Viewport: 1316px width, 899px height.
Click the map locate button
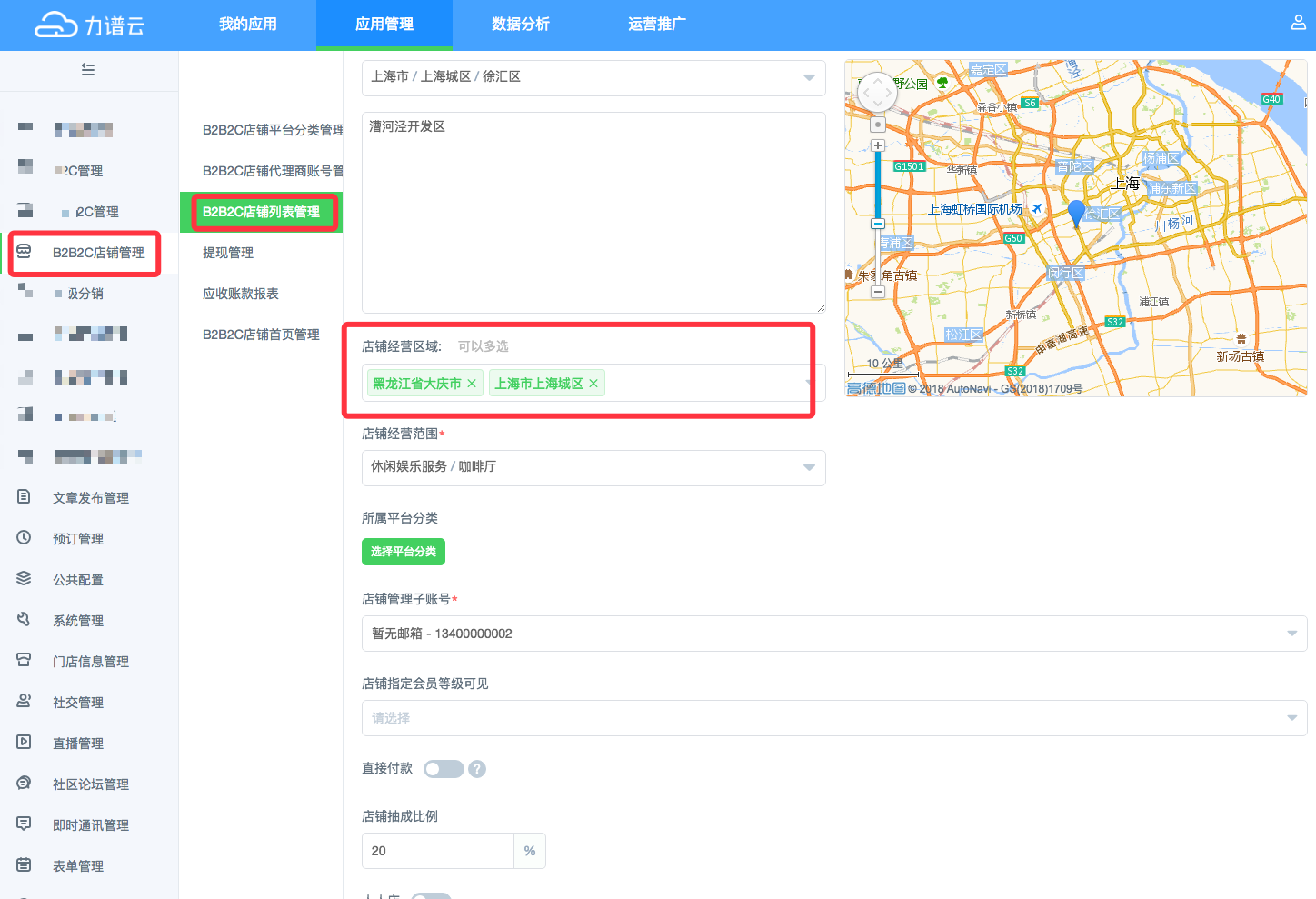pos(878,125)
